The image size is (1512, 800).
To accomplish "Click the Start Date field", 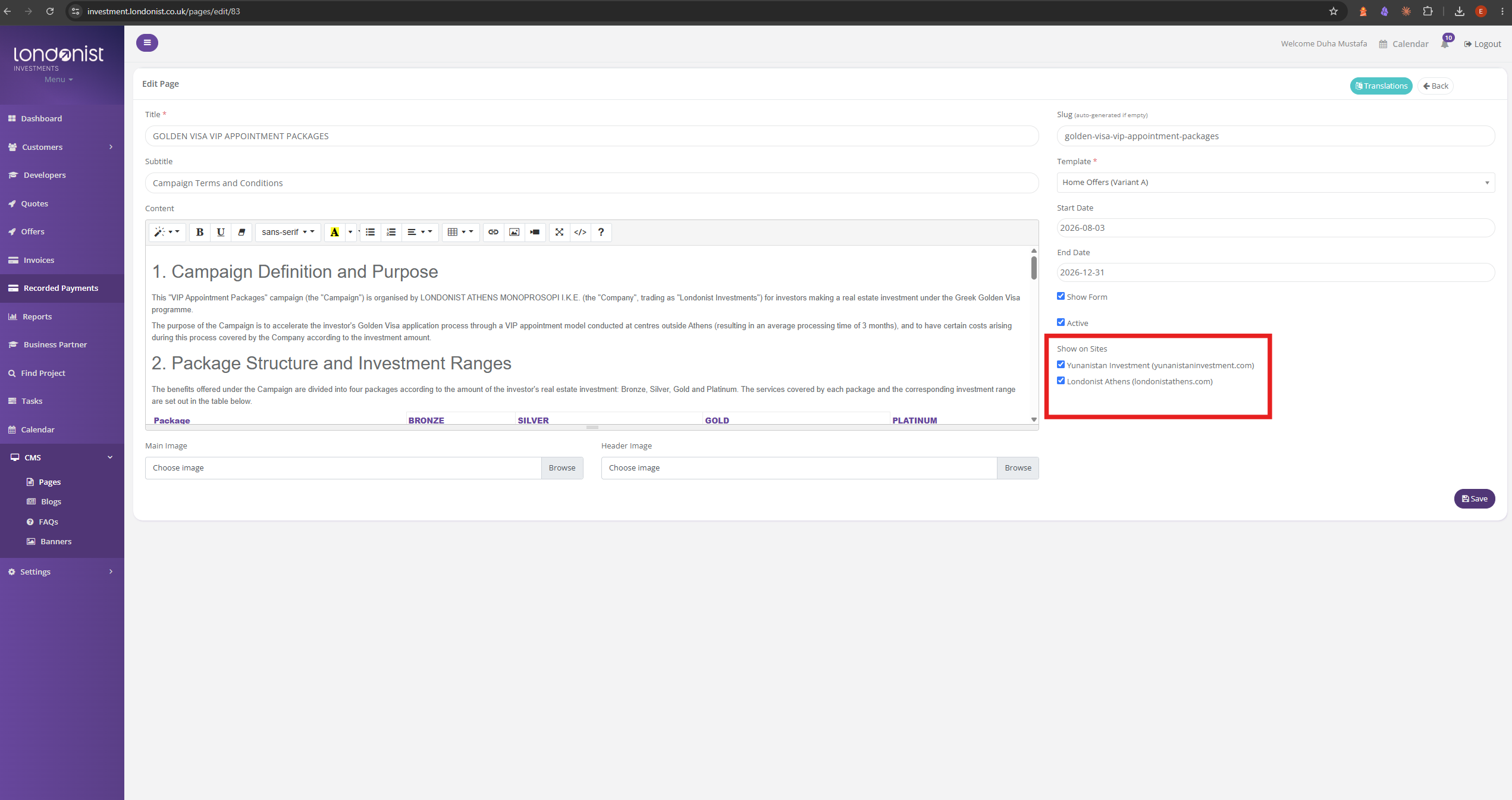I will click(x=1275, y=228).
